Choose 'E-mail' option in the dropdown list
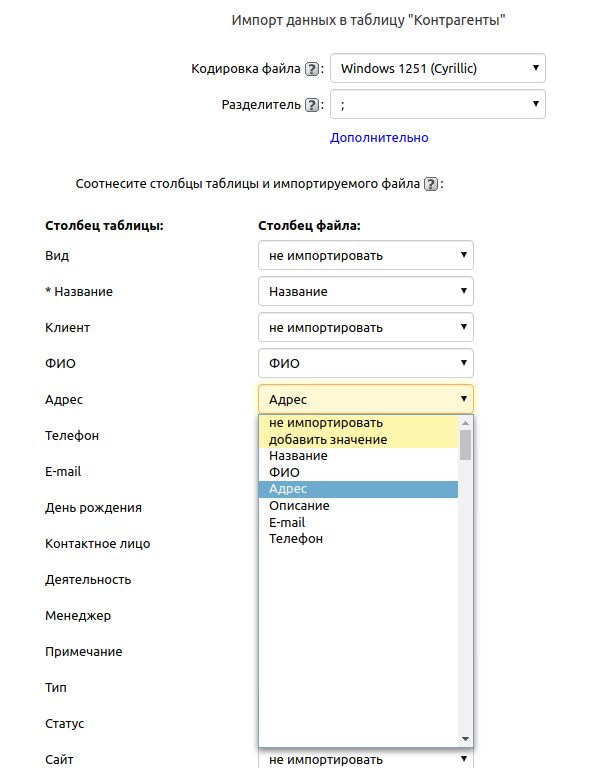The height and width of the screenshot is (773, 609). point(287,523)
